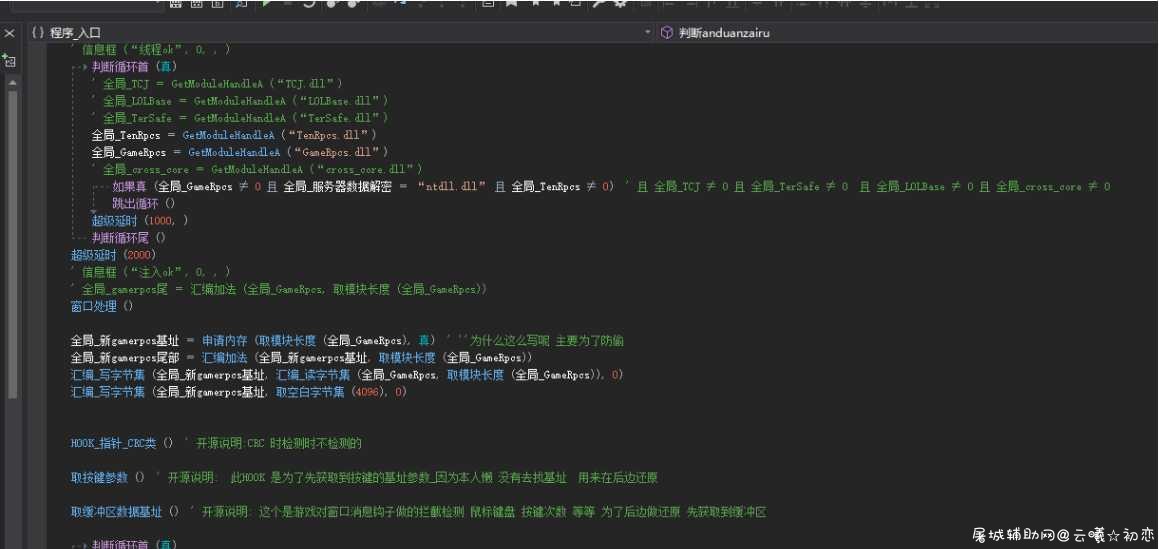The image size is (1159, 549).
Task: Click the 取缓冲区数据基址 () call
Action: pos(125,511)
